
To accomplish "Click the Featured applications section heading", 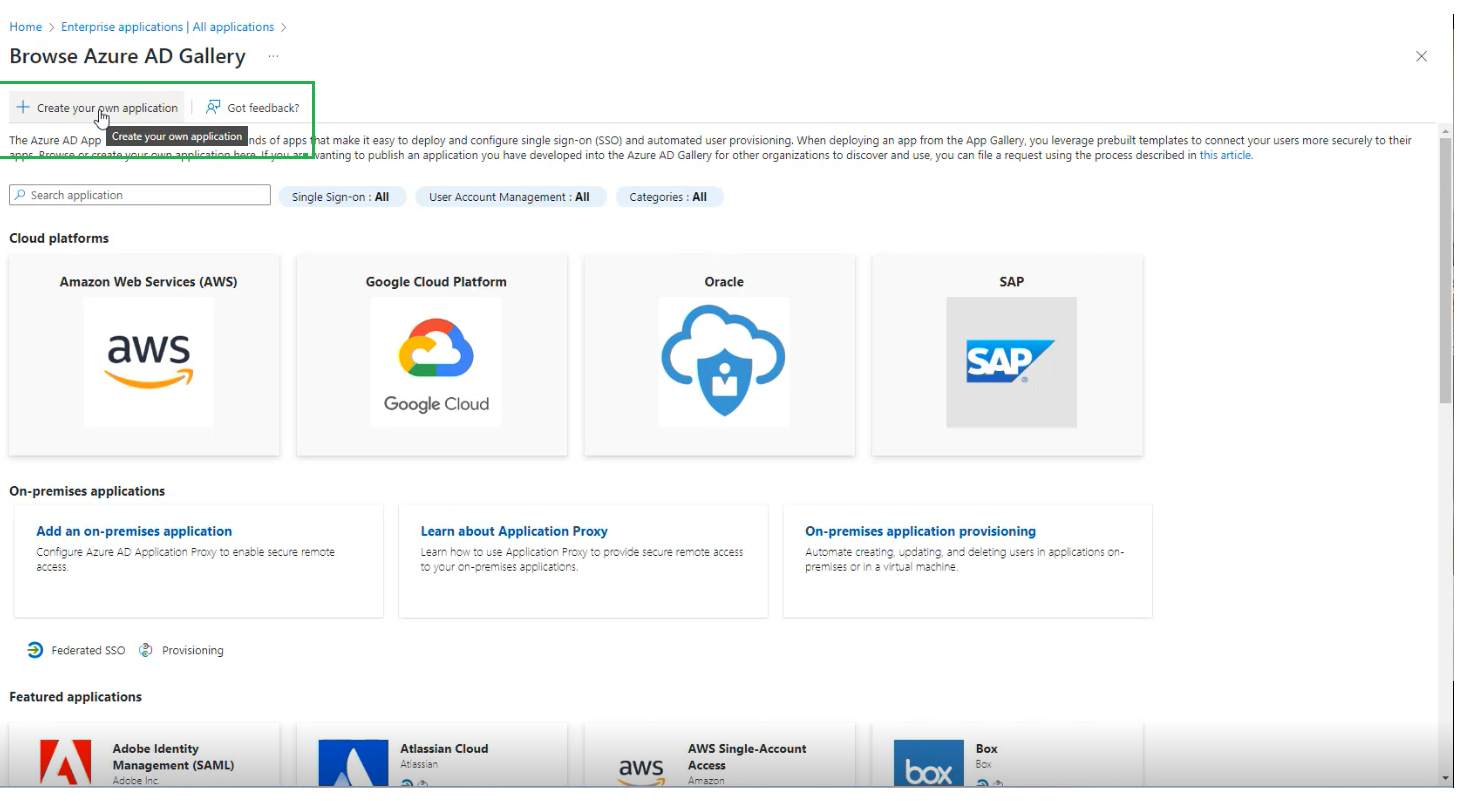I will pyautogui.click(x=76, y=697).
